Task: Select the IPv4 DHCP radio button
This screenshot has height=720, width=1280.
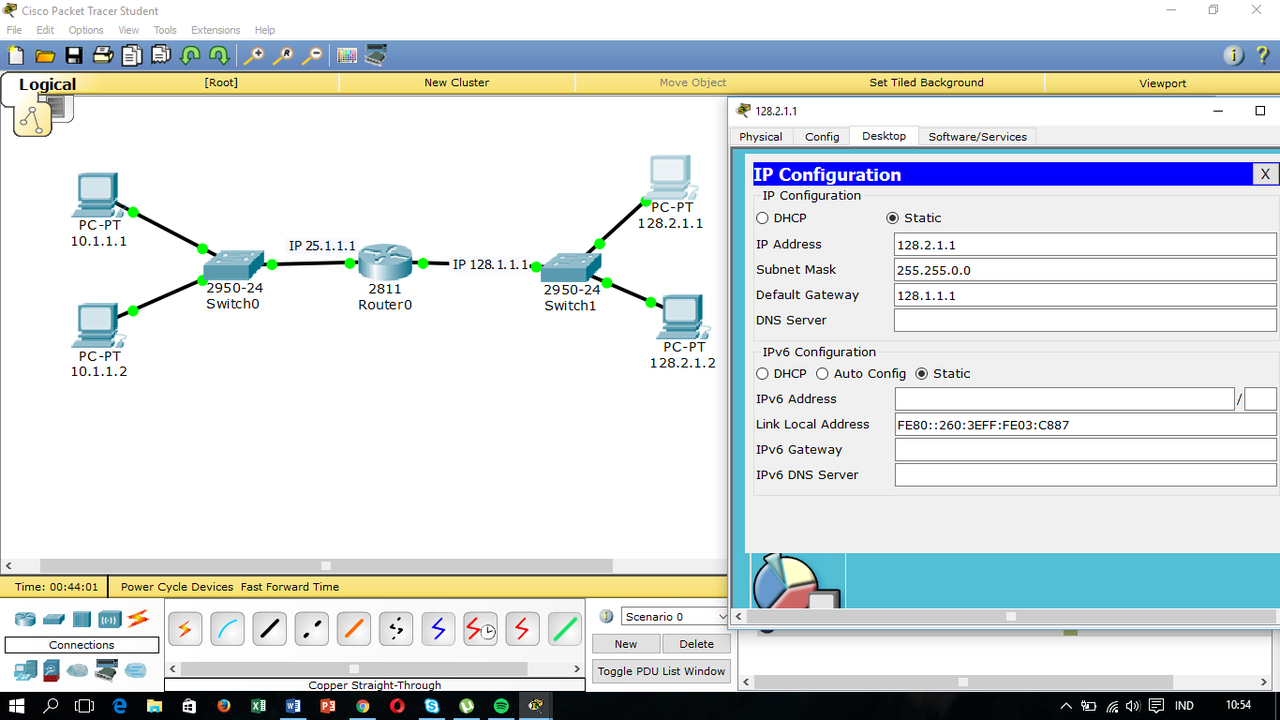Action: 762,218
